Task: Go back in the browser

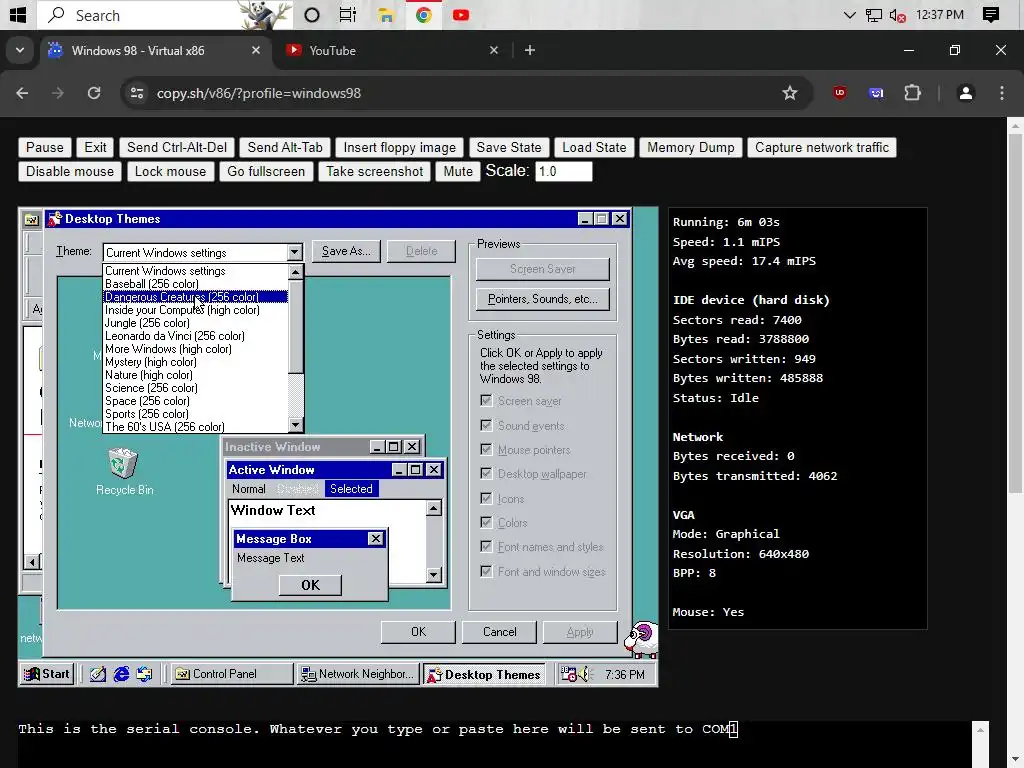Action: point(22,93)
